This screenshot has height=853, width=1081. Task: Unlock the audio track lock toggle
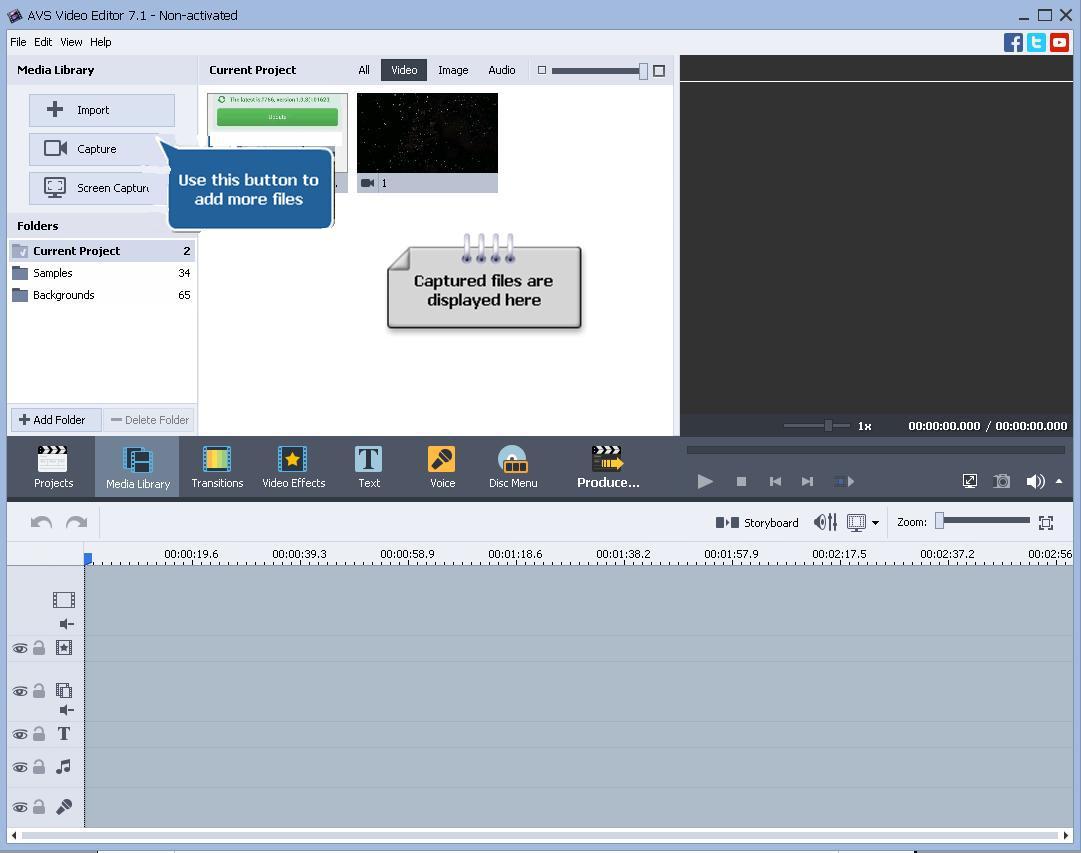point(40,767)
